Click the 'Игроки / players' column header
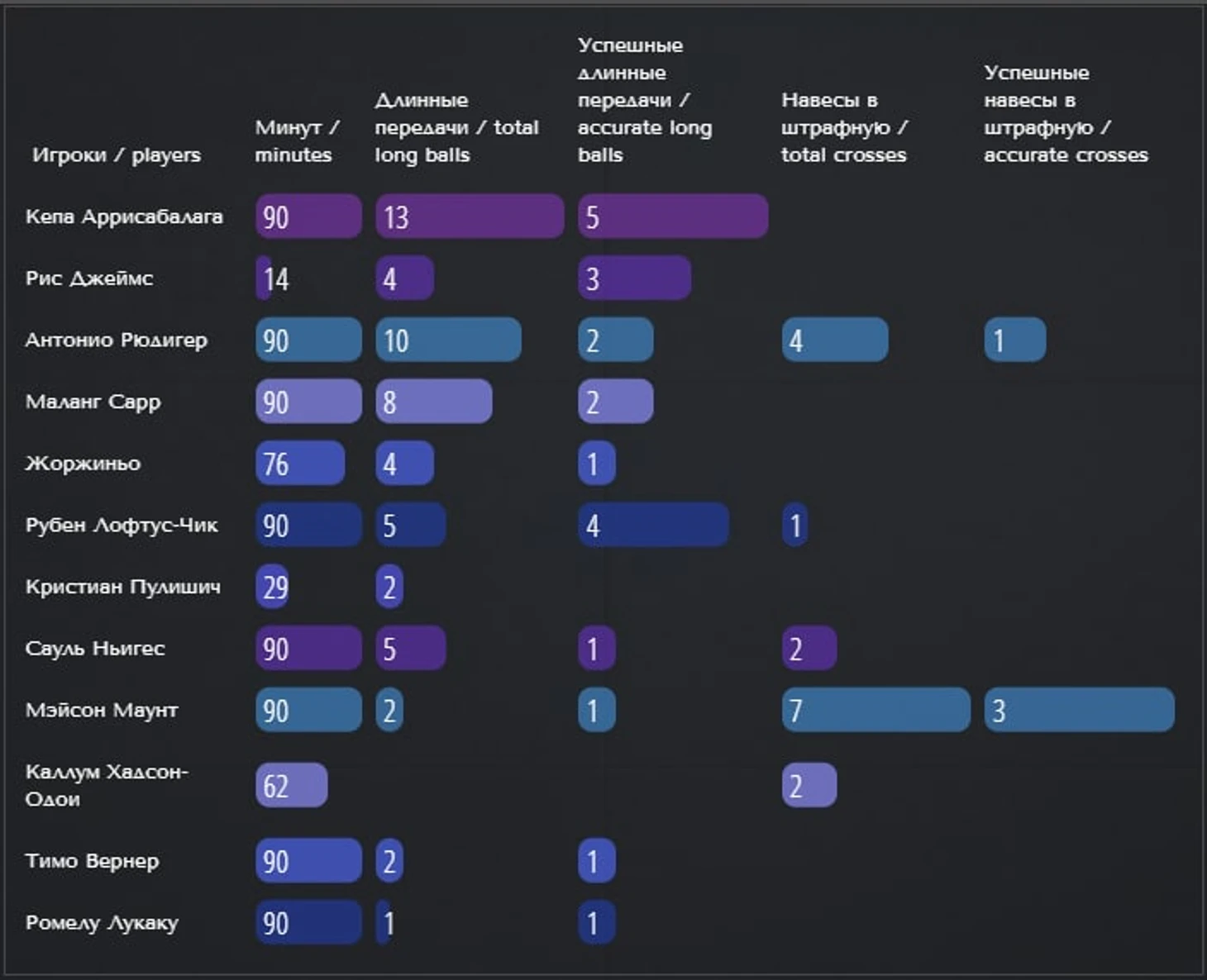The image size is (1207, 980). (117, 155)
